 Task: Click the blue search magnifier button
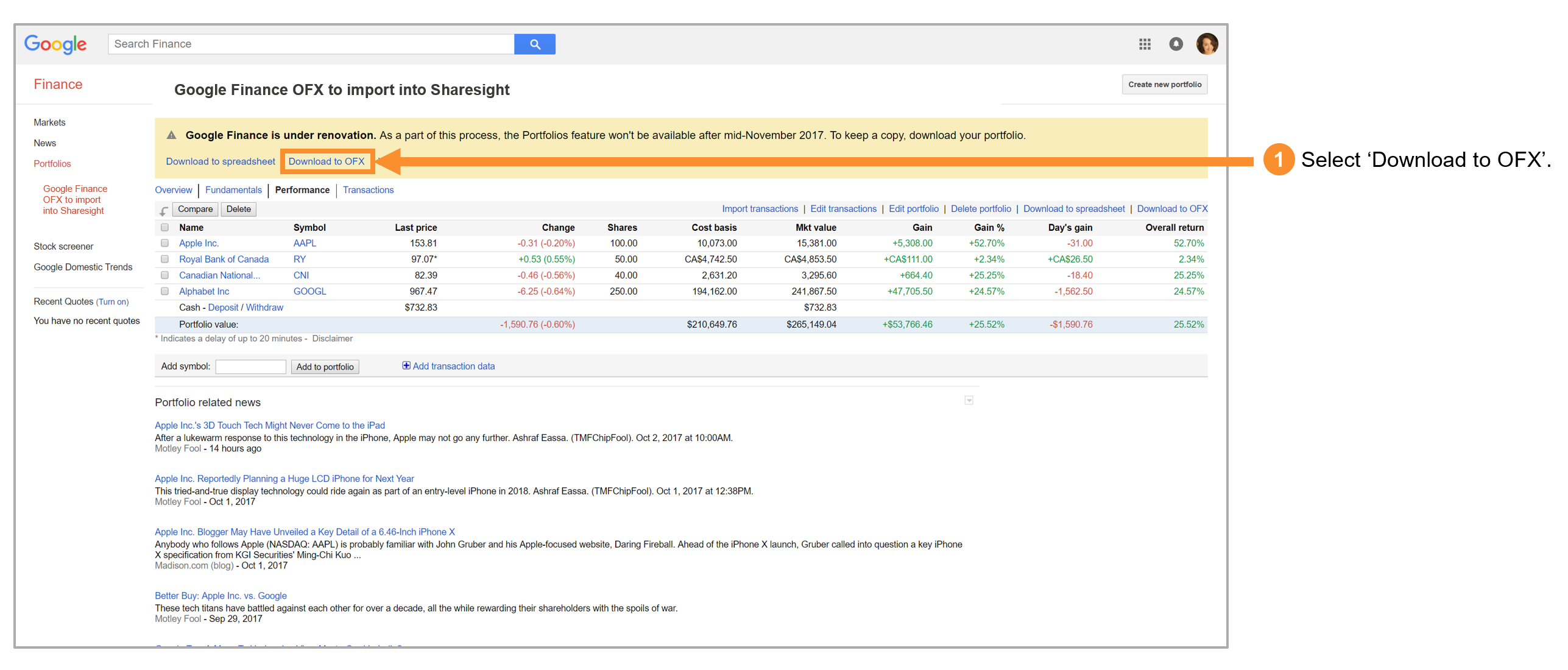(x=534, y=44)
